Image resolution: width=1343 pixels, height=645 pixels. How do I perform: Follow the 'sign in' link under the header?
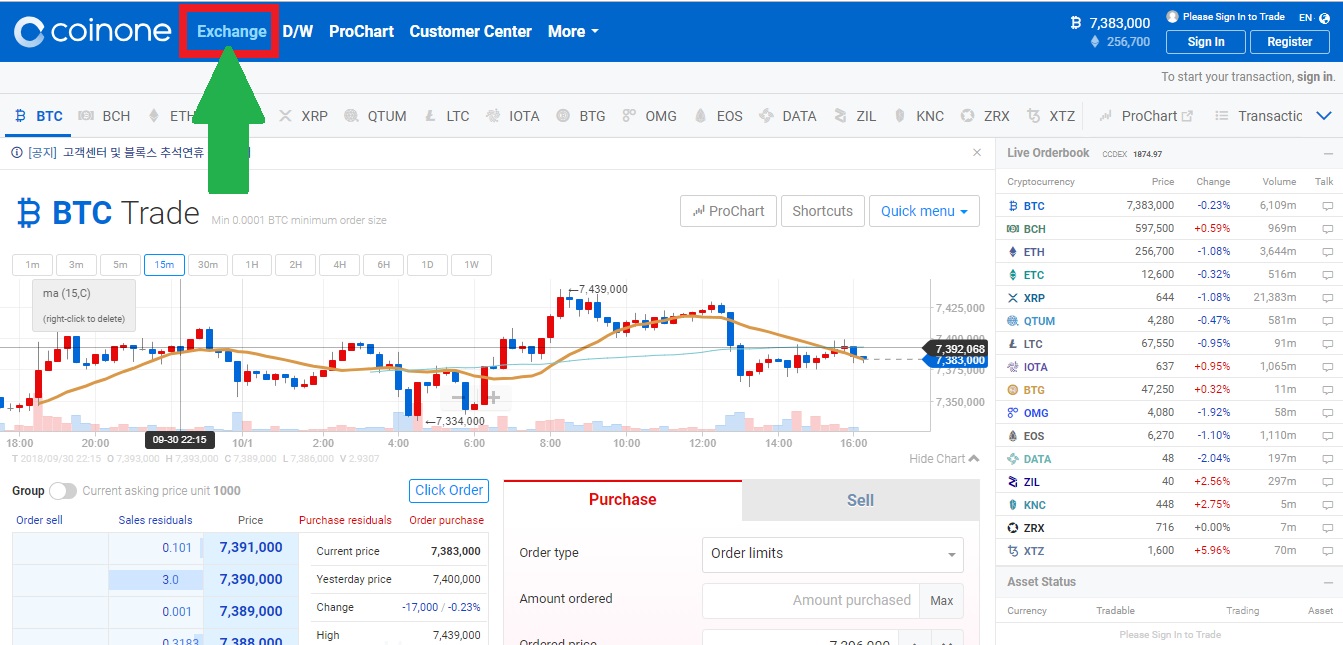coord(1315,77)
